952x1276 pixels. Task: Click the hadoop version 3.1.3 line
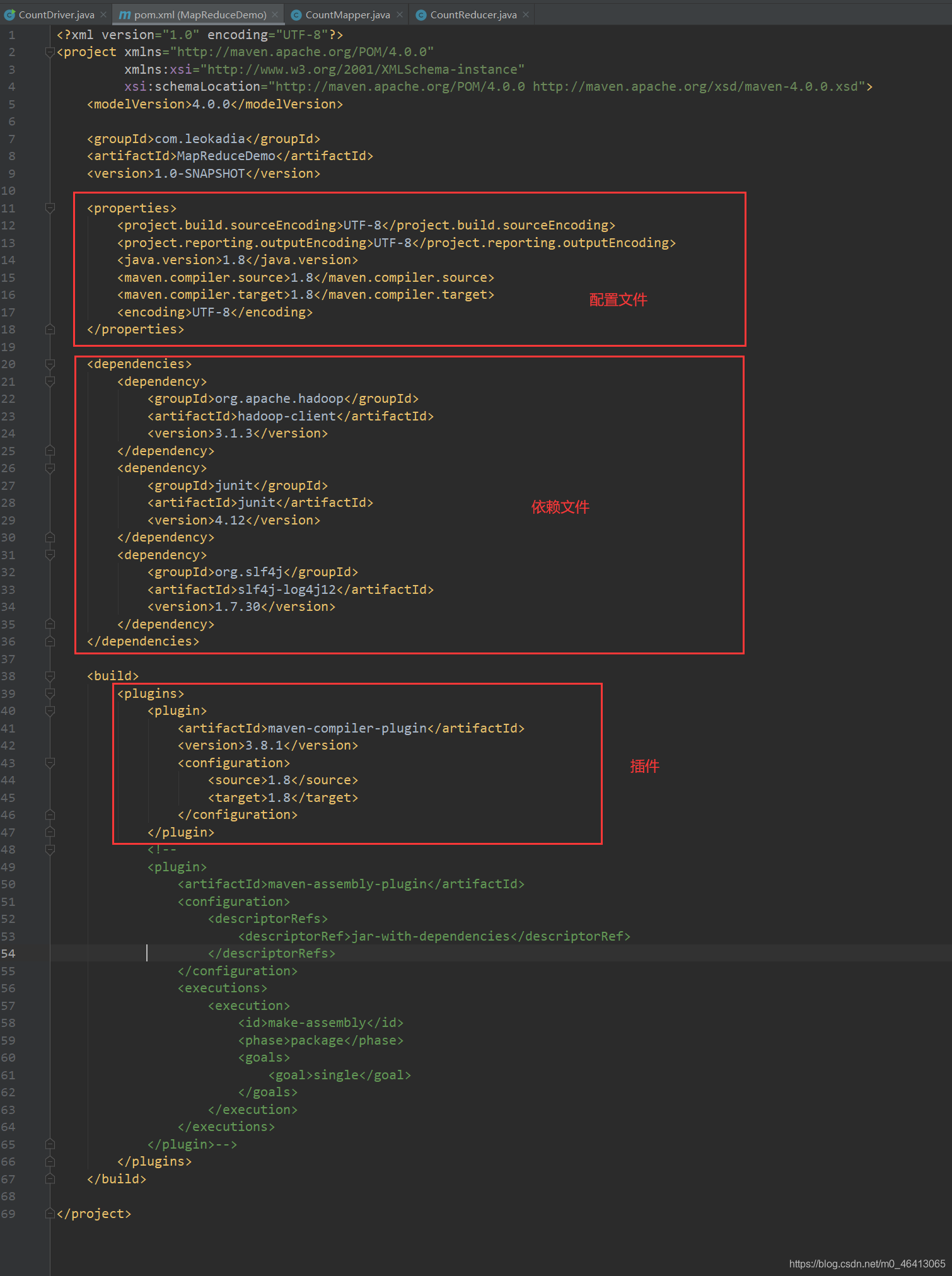238,433
